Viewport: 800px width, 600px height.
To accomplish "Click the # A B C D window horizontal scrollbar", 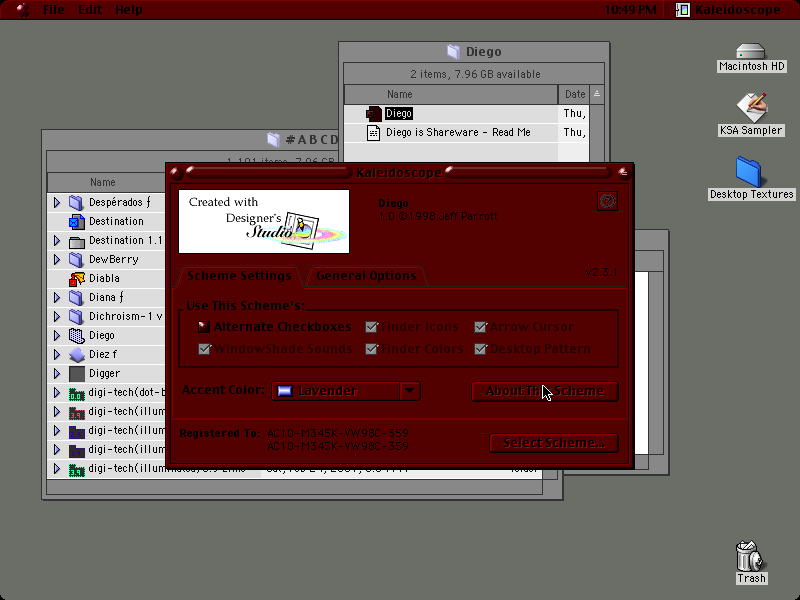I will click(x=294, y=488).
